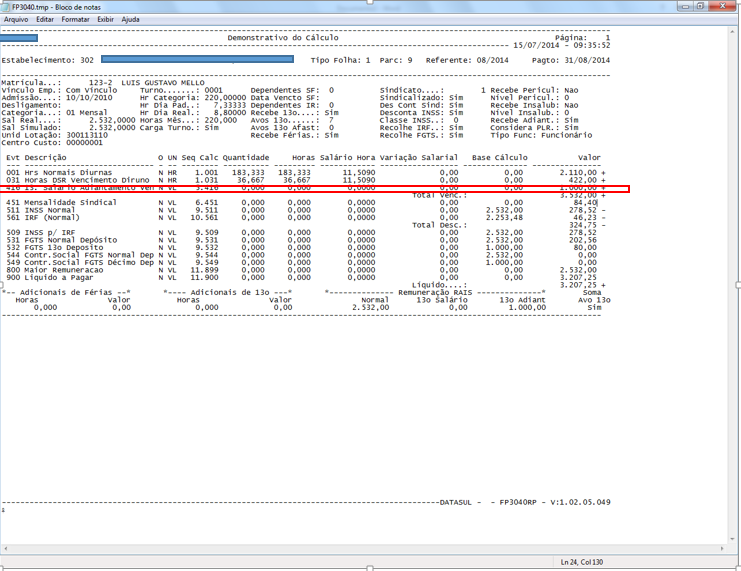Click the 'Pagto: 31/08/2014' text
Image resolution: width=741 pixels, height=571 pixels.
click(571, 60)
